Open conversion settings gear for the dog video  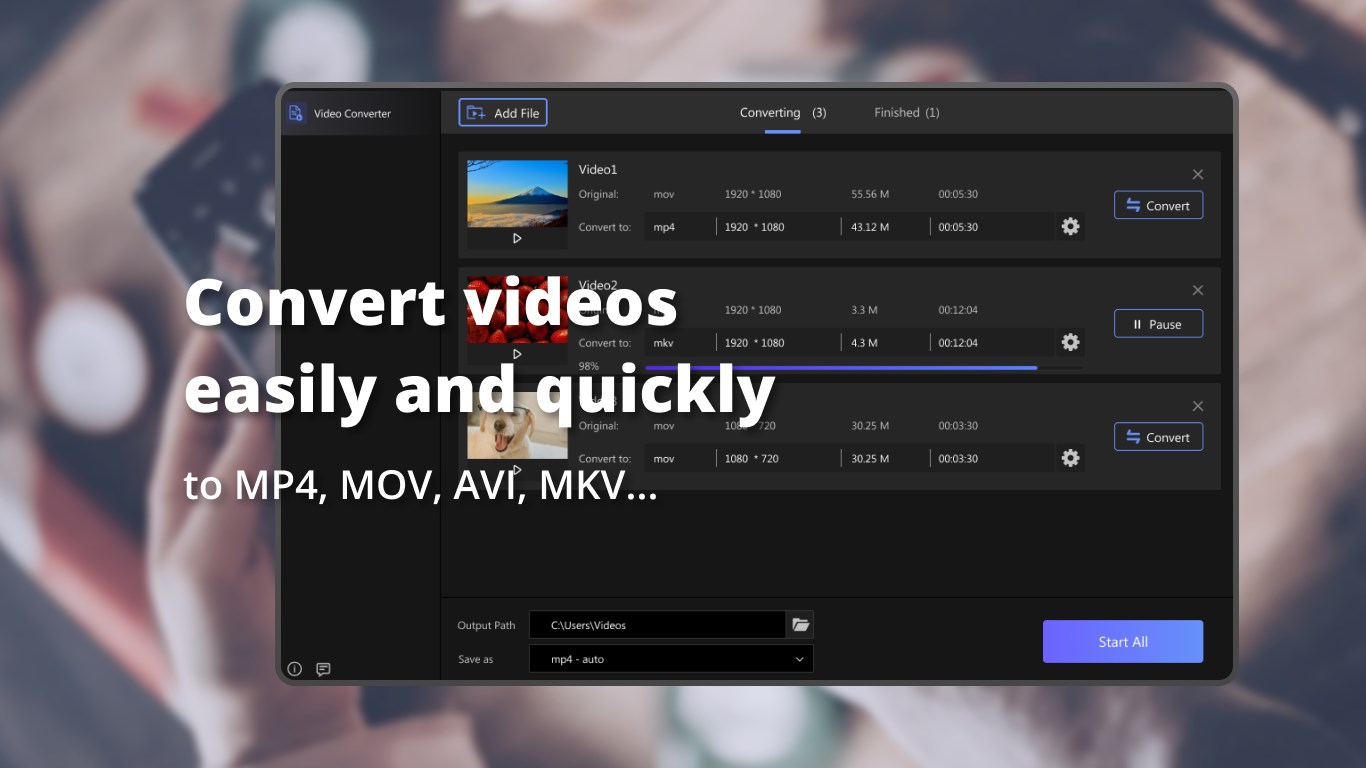1070,458
